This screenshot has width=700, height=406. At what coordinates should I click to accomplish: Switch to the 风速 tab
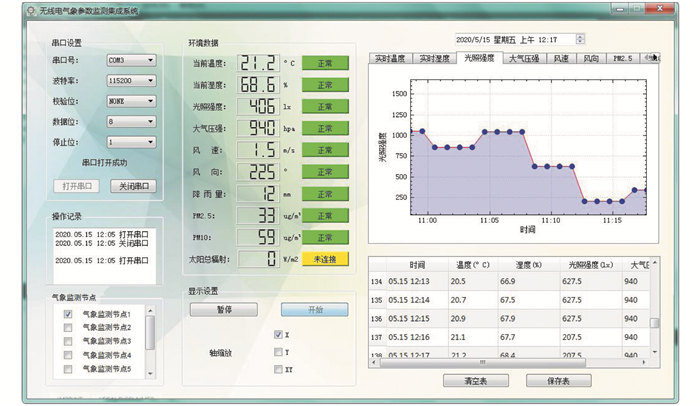pos(562,59)
